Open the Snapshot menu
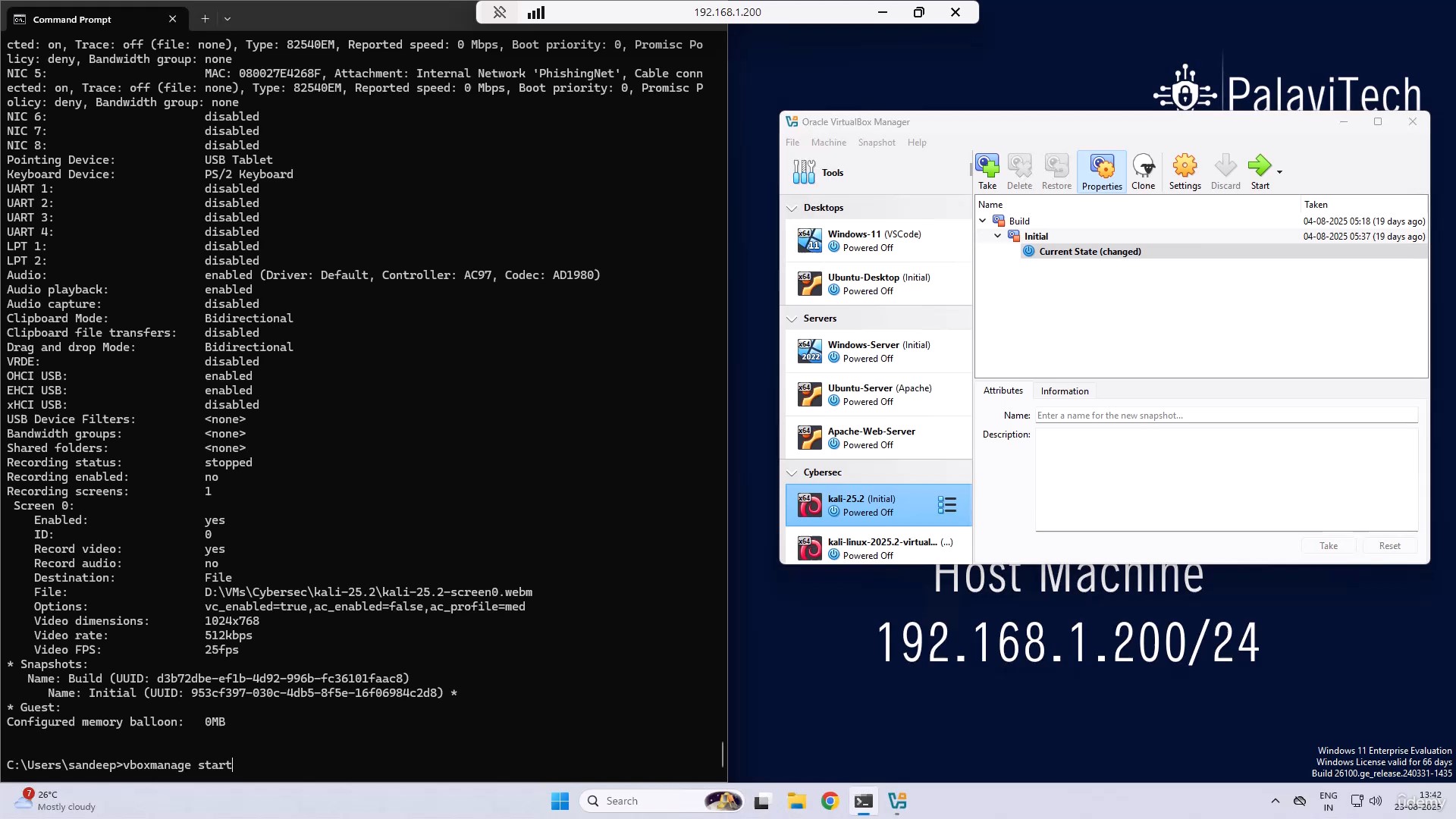The height and width of the screenshot is (819, 1456). coord(877,143)
